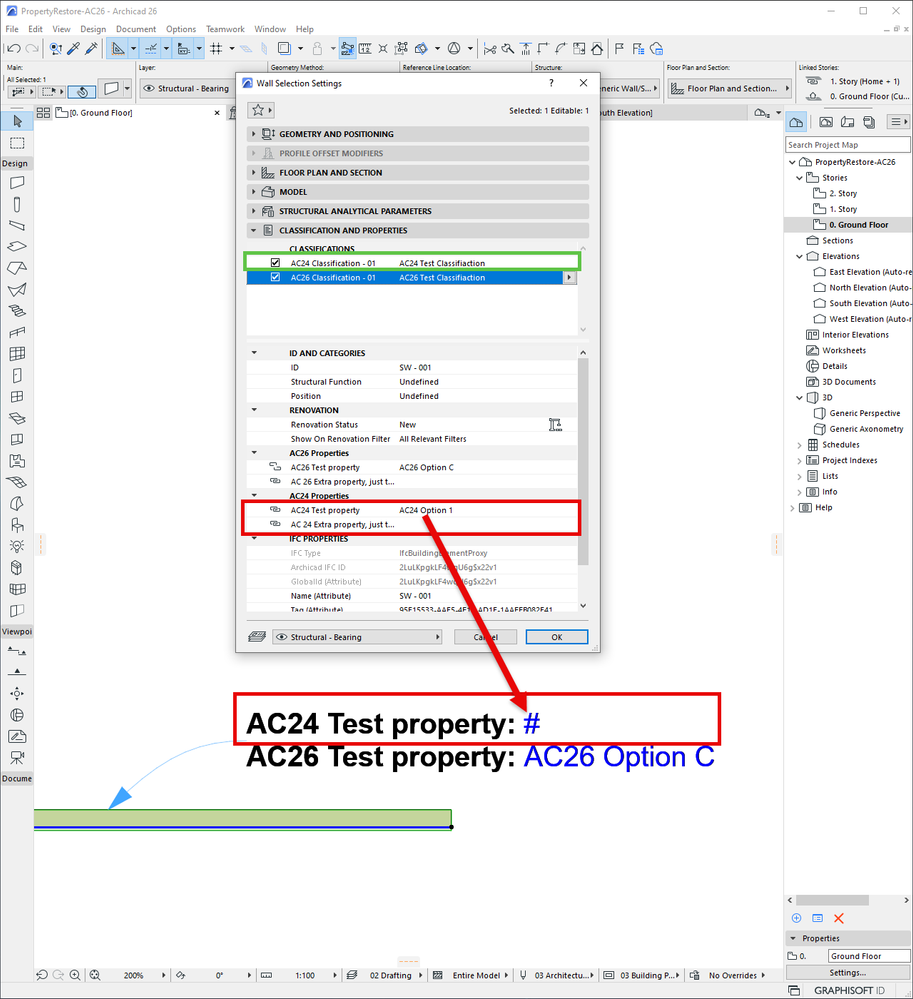This screenshot has width=913, height=999.
Task: Click the Search Project Map field
Action: click(847, 145)
